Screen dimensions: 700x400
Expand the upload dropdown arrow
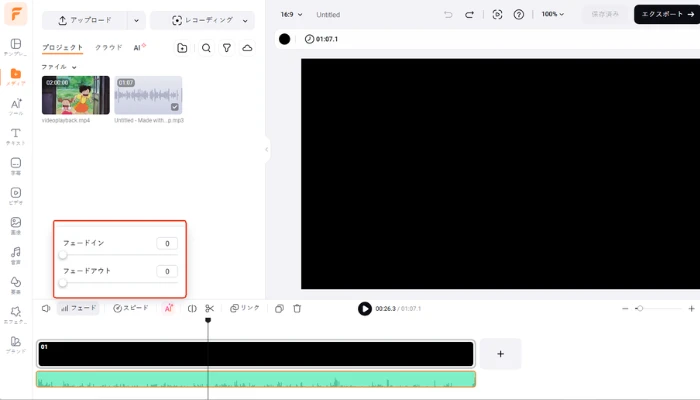(x=136, y=21)
